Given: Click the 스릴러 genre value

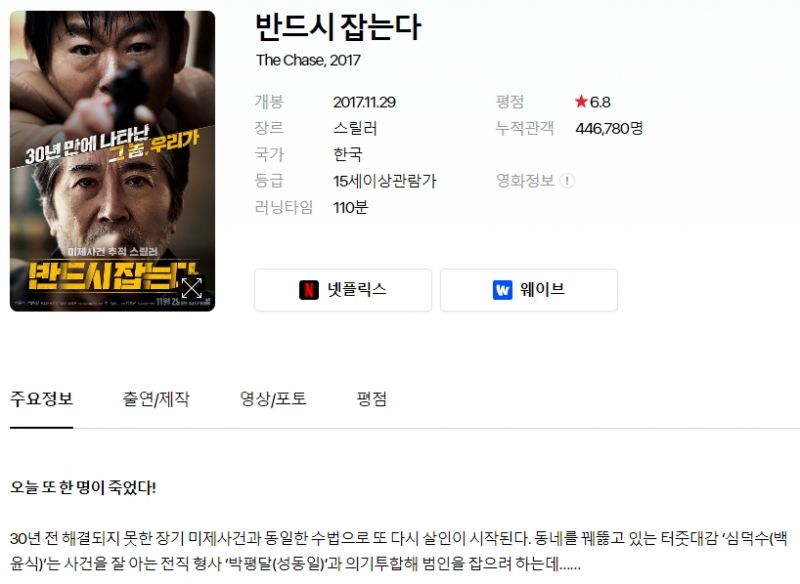Looking at the screenshot, I should coord(355,128).
